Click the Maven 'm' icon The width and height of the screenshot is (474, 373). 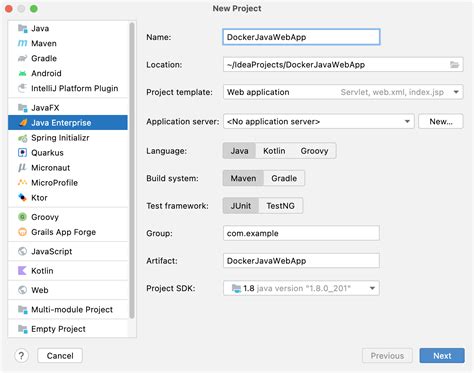[x=23, y=44]
